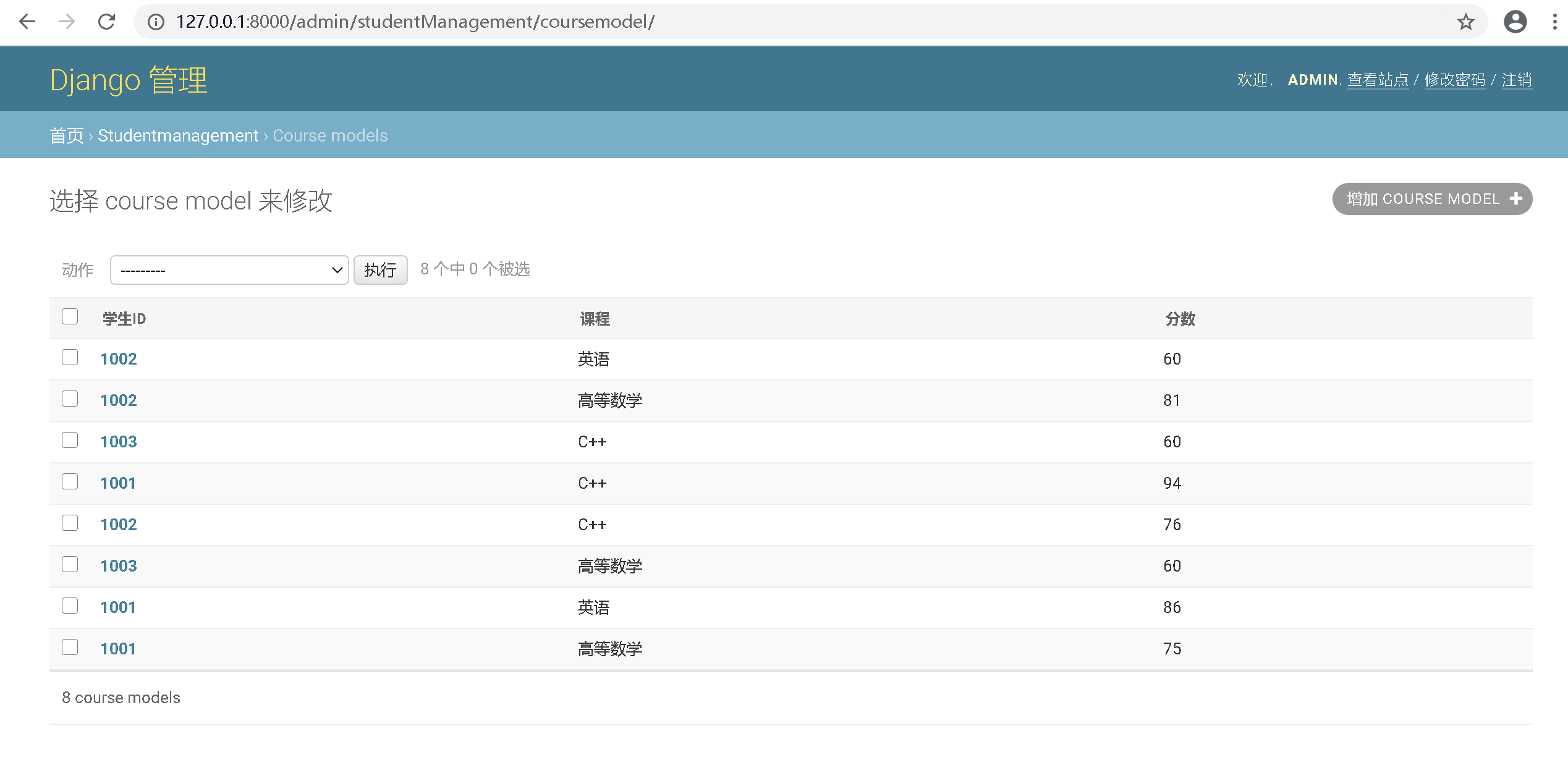Click the browser back arrow
The width and height of the screenshot is (1568, 773).
27,22
